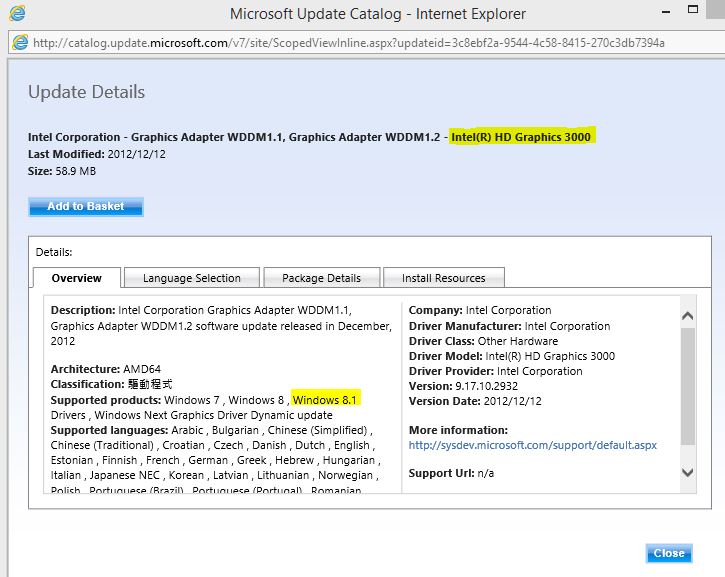Click the More information label

[x=458, y=430]
